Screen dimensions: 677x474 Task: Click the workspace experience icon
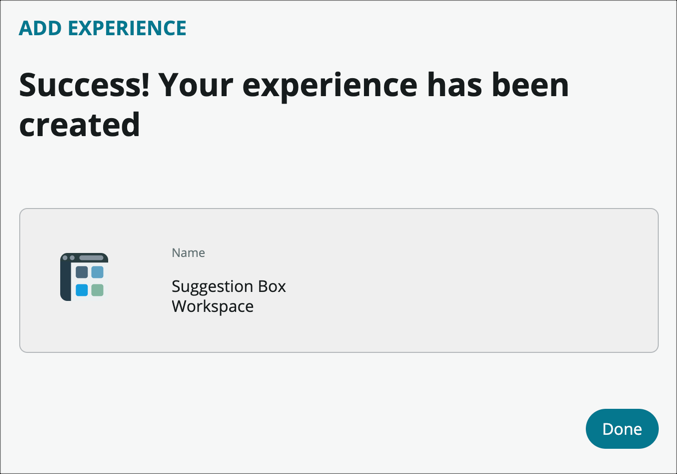point(84,277)
